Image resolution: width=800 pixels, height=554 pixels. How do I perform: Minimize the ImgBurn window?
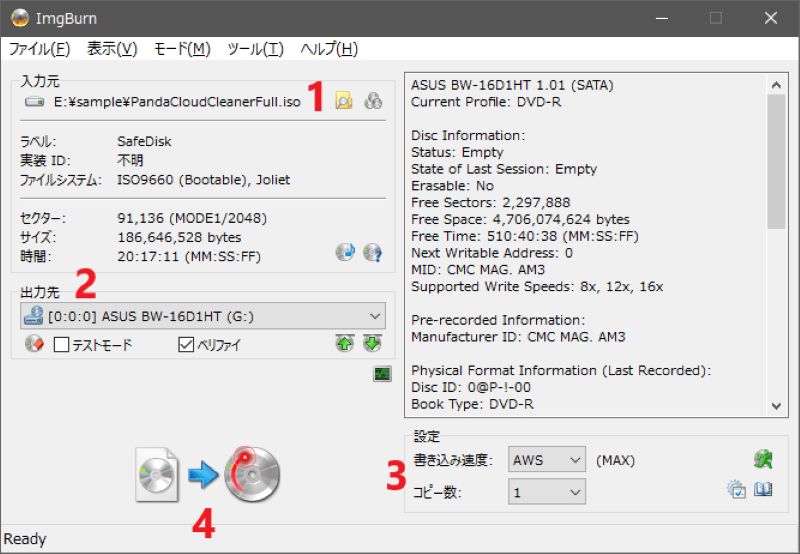point(662,18)
